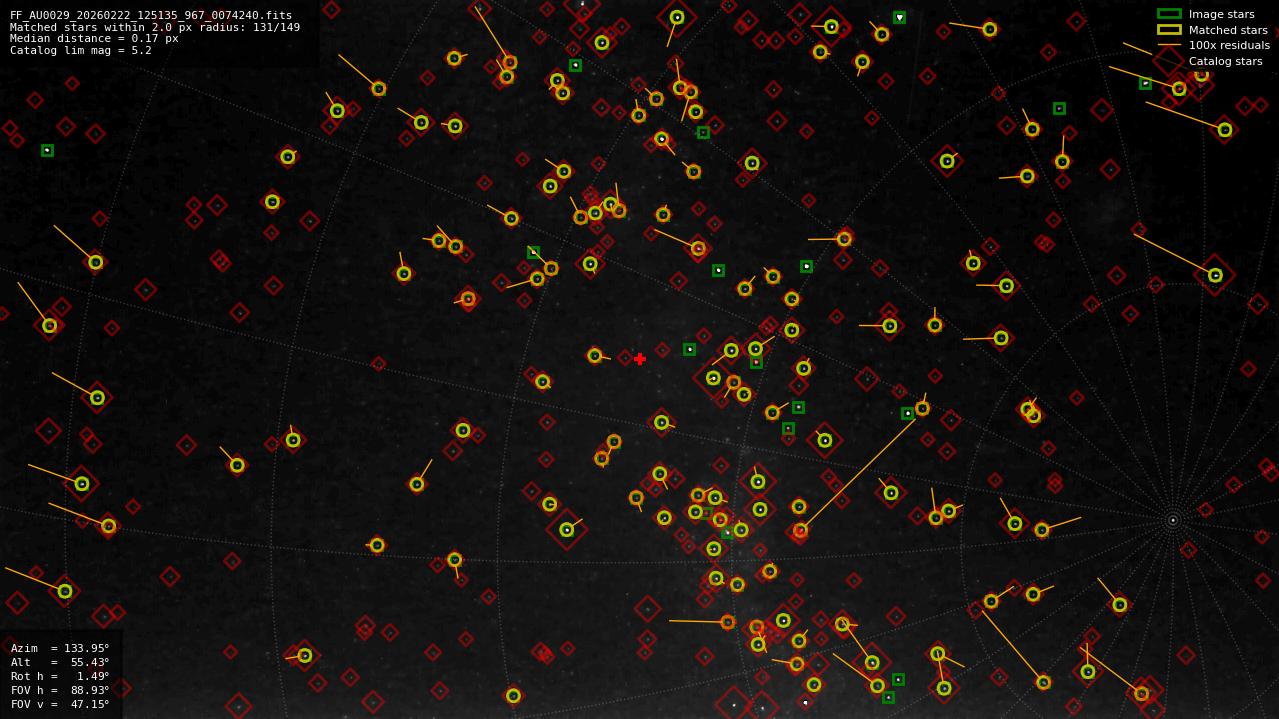Click the FOV h = 88.93° readout
The height and width of the screenshot is (719, 1279).
(60, 690)
